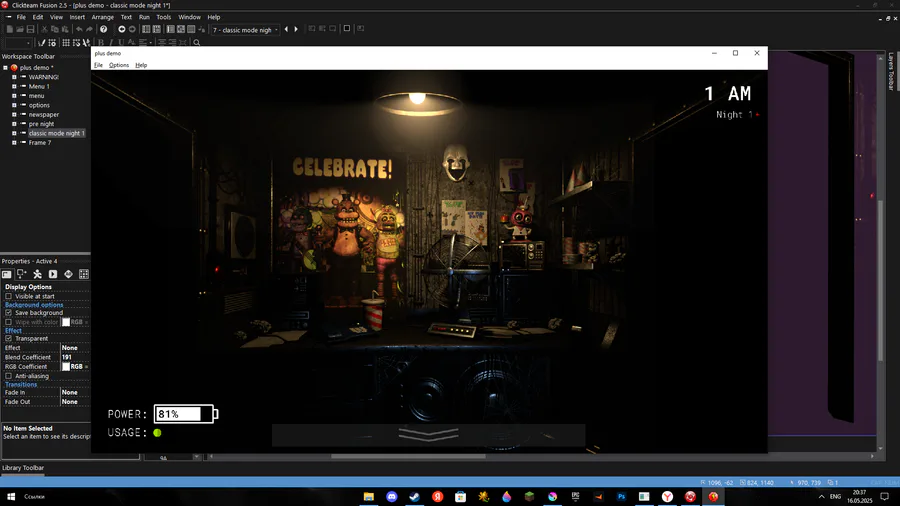The width and height of the screenshot is (900, 506).
Task: Expand the Menu 1 frame node
Action: 14,87
